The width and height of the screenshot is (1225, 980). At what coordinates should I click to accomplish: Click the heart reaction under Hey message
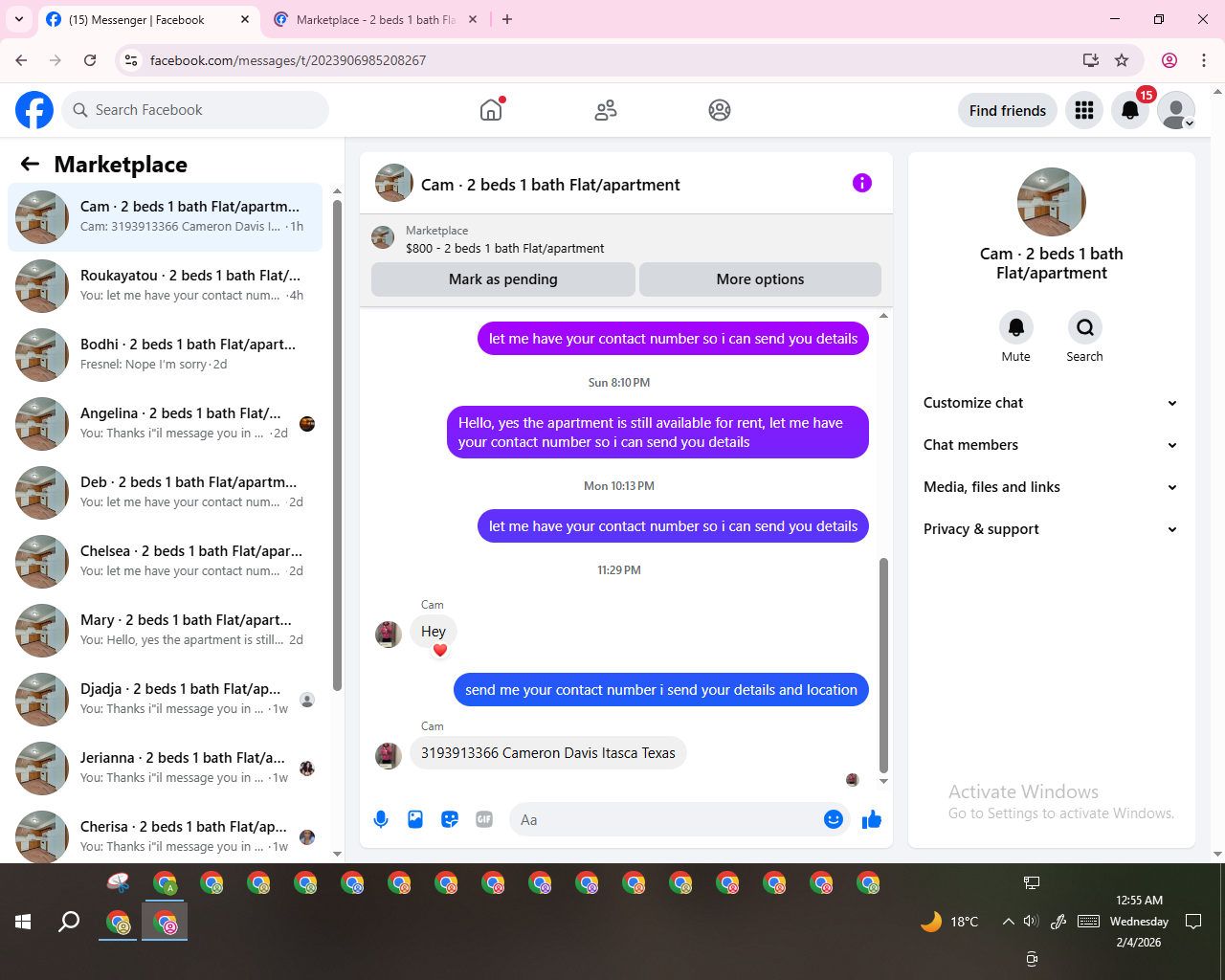440,651
